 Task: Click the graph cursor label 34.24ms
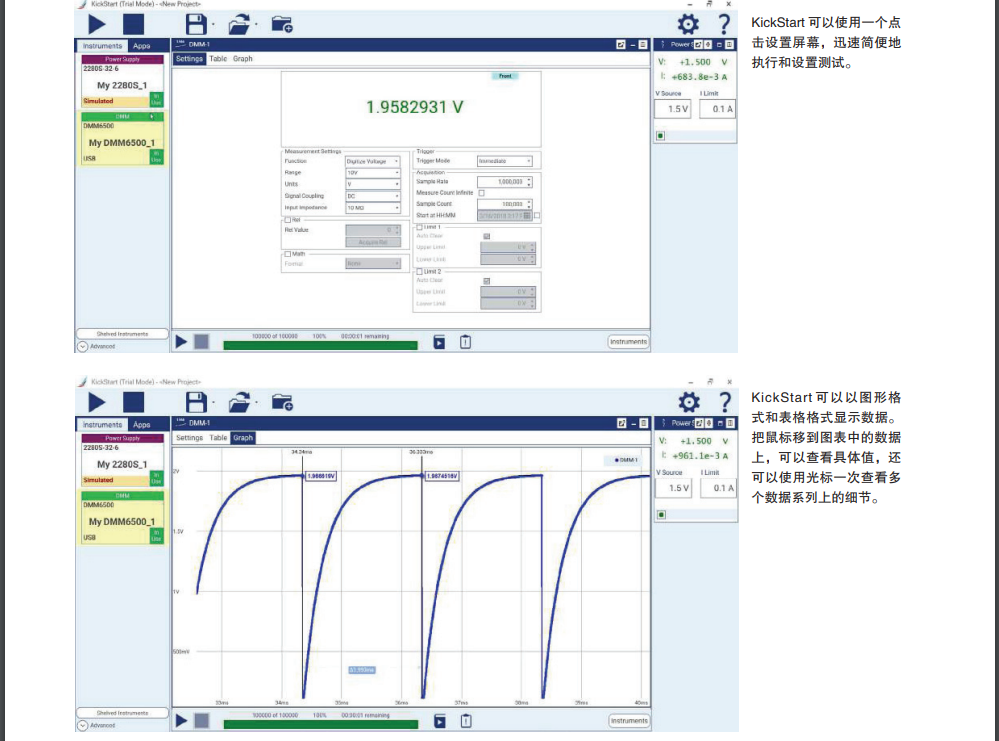pos(302,452)
